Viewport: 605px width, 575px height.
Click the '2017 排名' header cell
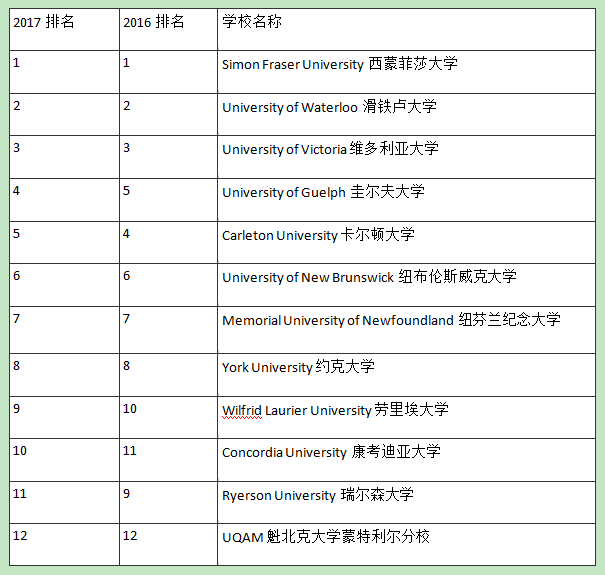pyautogui.click(x=64, y=29)
